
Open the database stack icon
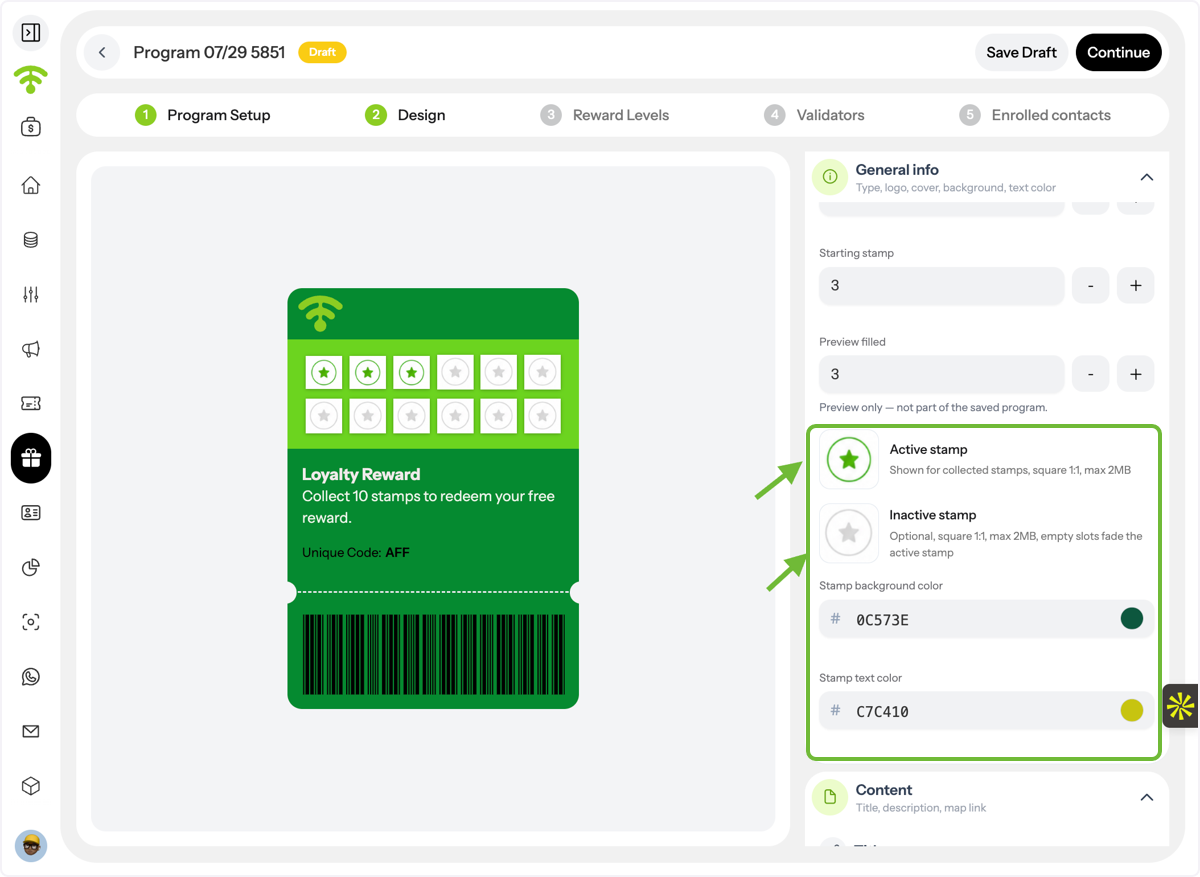31,240
